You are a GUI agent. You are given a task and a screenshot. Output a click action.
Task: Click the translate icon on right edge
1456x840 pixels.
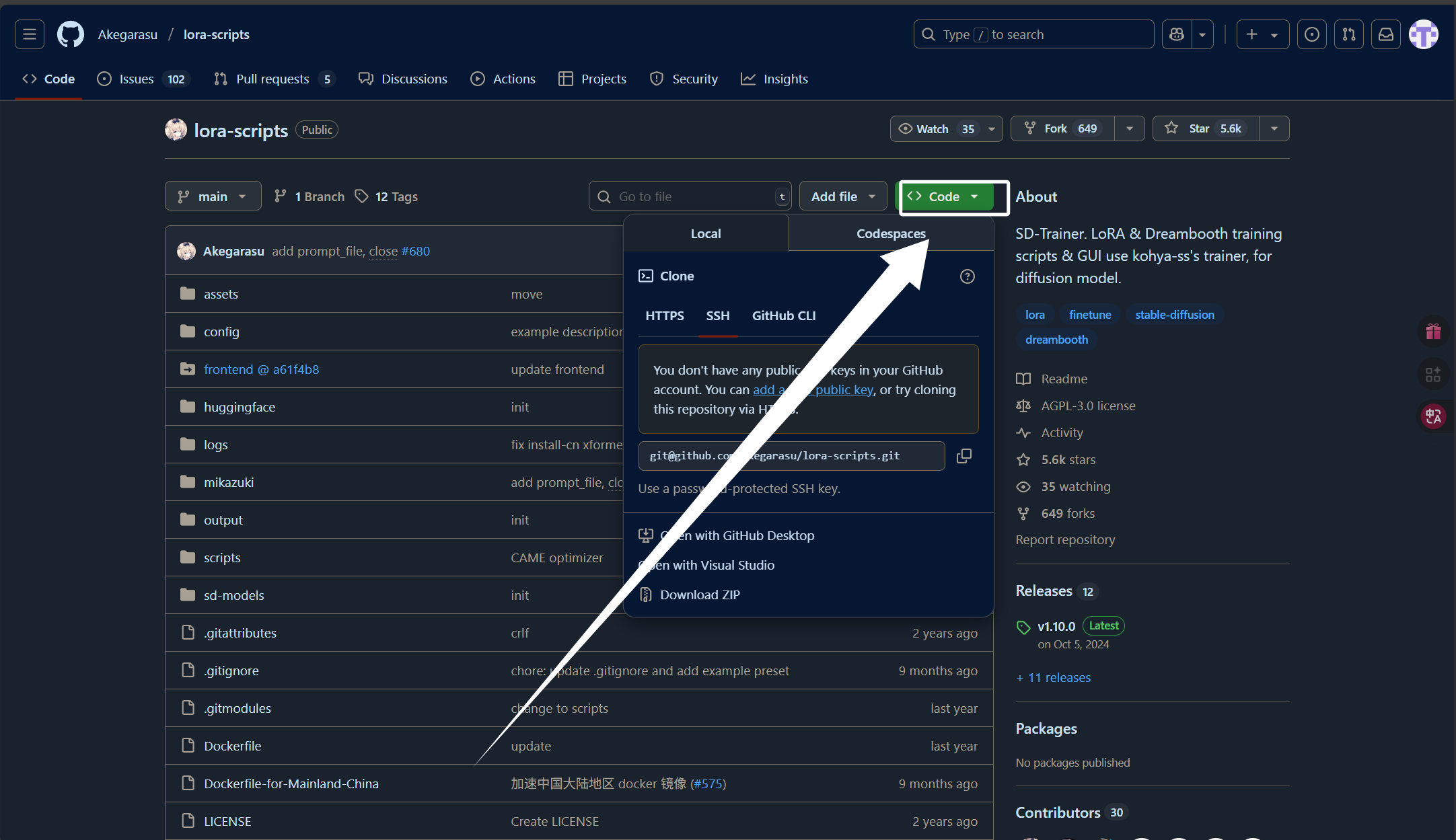point(1433,416)
